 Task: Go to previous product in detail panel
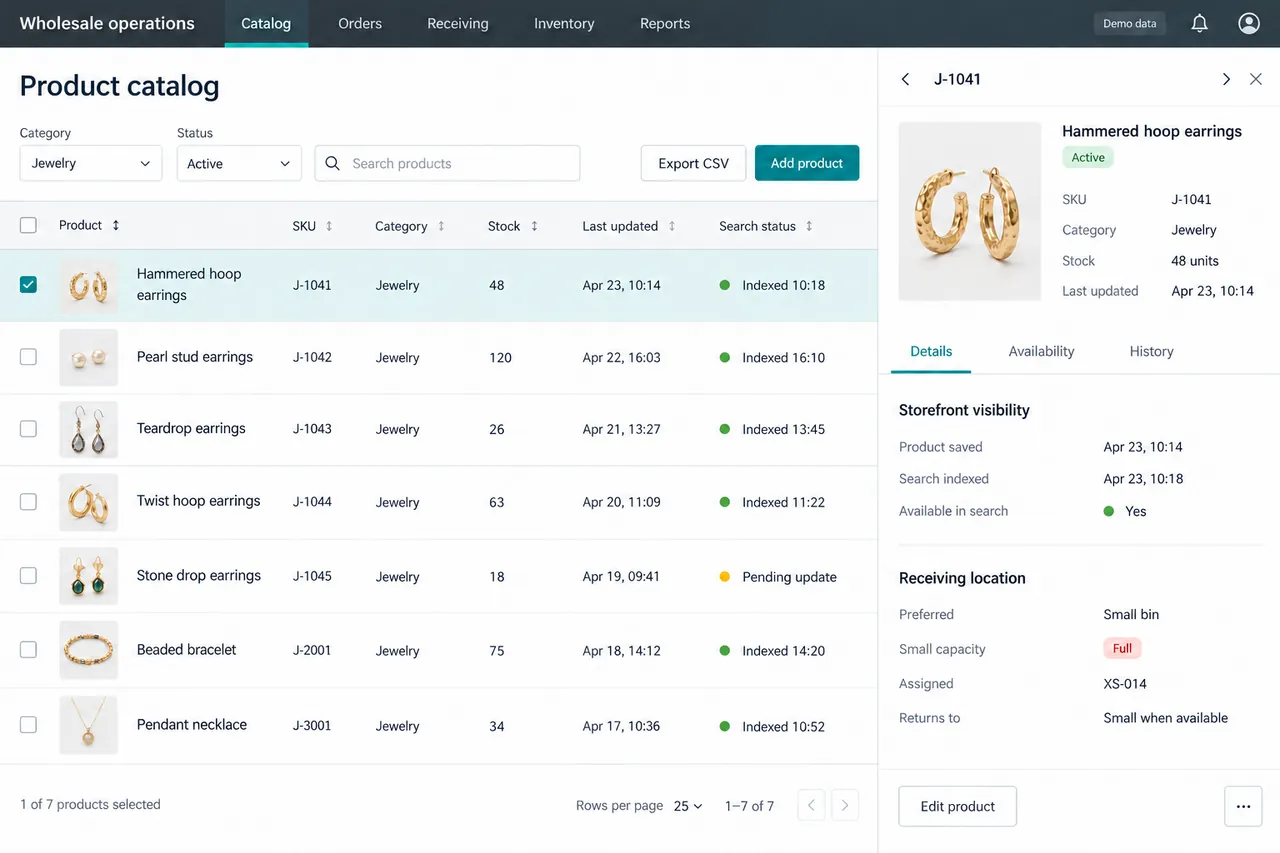(905, 79)
